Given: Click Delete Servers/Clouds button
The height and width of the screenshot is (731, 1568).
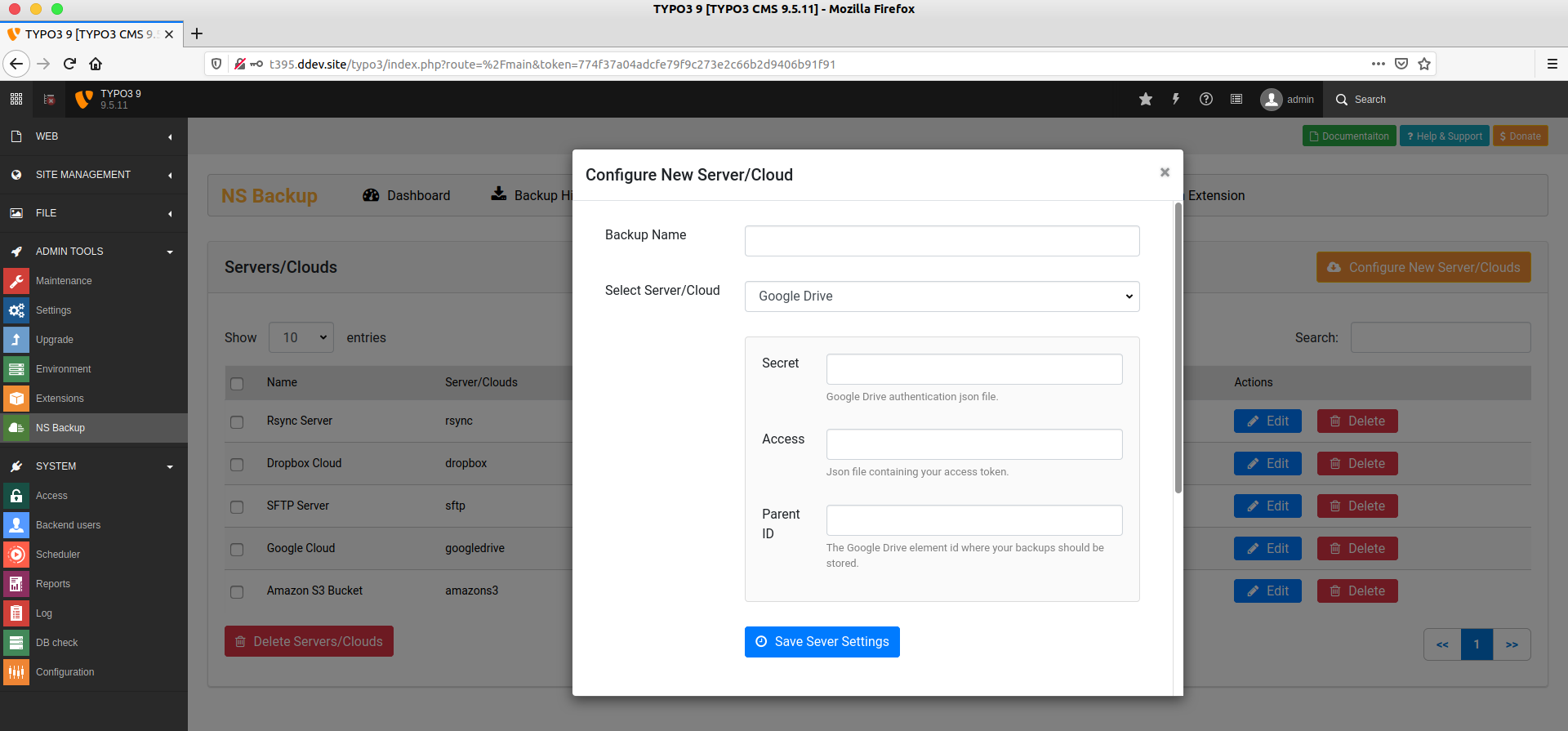Looking at the screenshot, I should (309, 642).
